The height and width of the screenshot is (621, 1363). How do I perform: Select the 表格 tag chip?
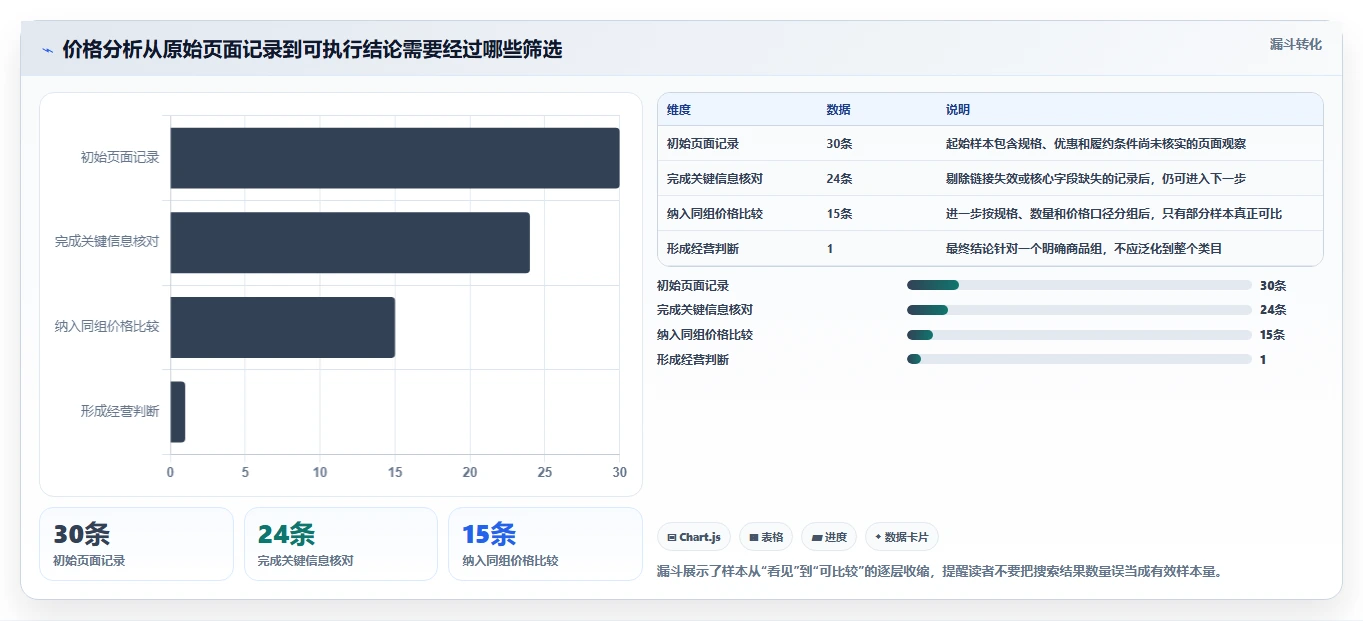pos(766,537)
